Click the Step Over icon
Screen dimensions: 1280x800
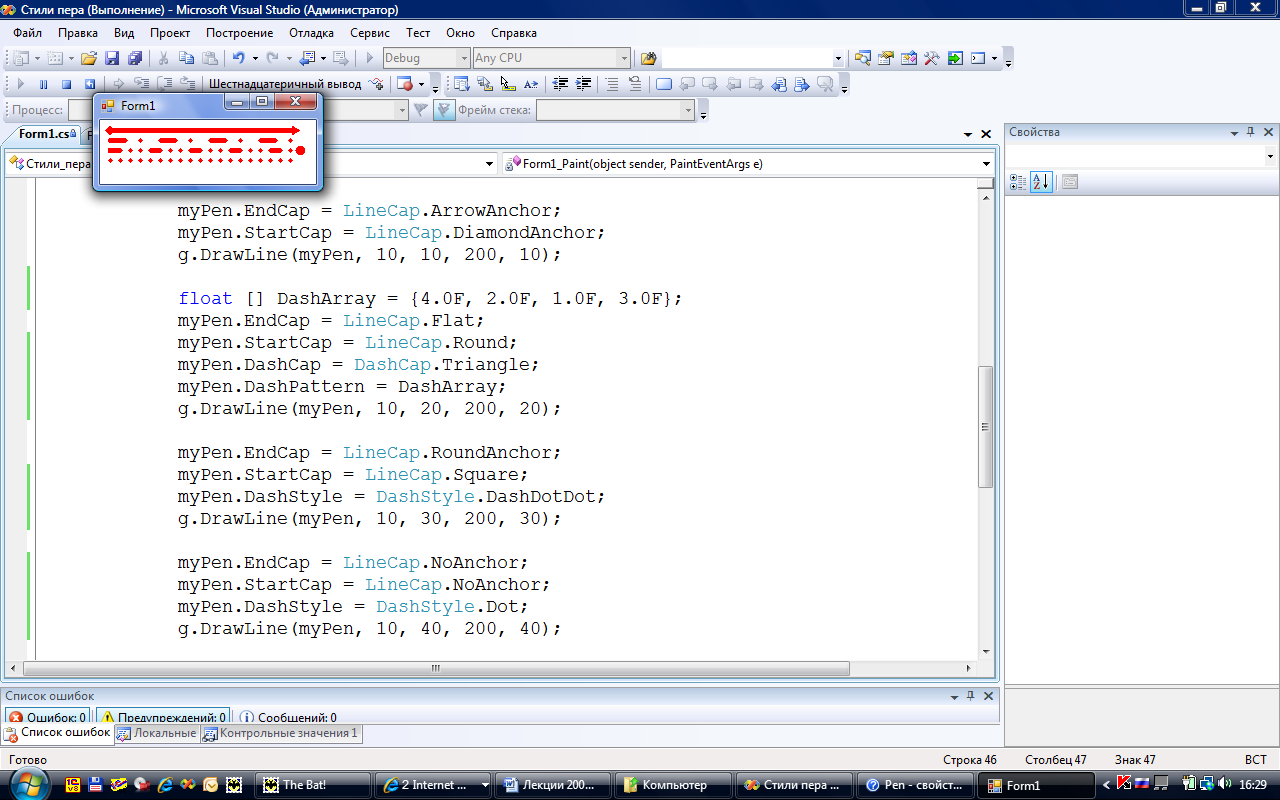(x=165, y=84)
